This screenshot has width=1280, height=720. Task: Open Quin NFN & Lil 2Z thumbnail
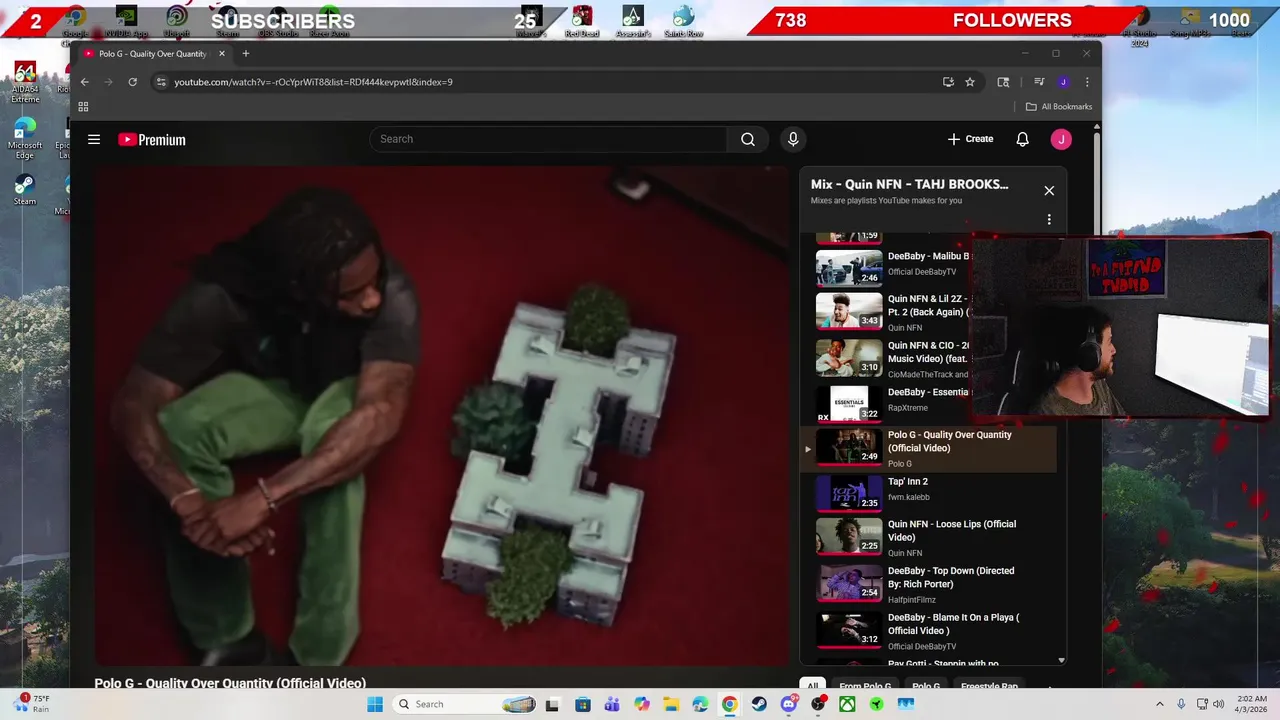849,310
